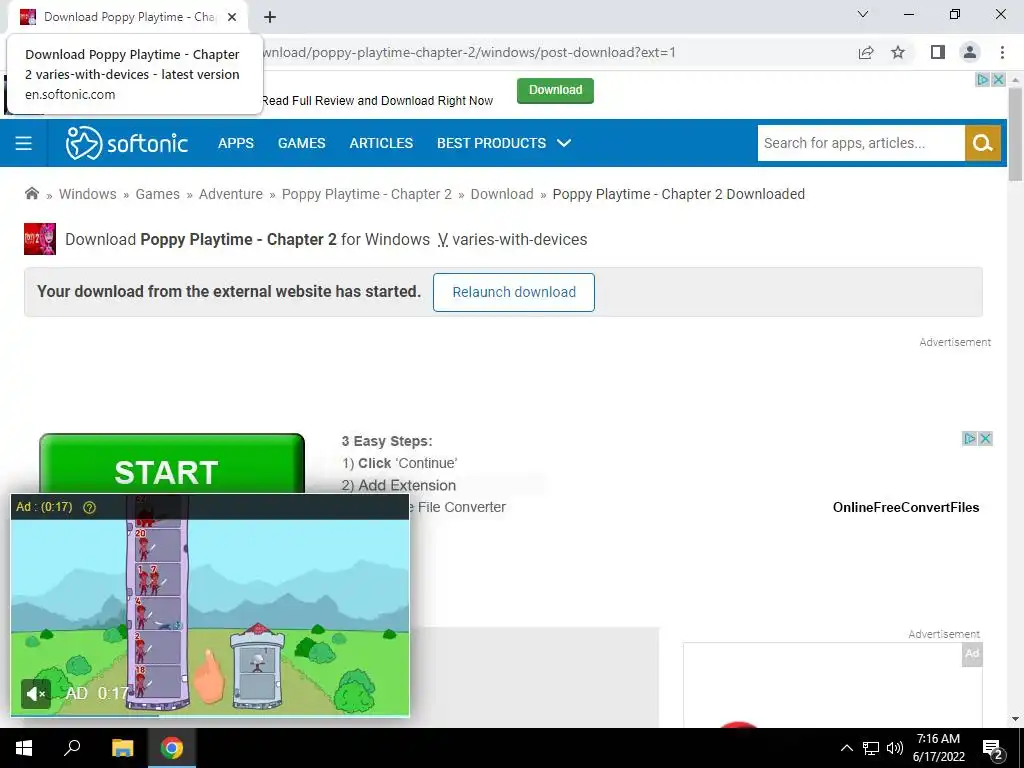The width and height of the screenshot is (1024, 768).
Task: Click Windows breadcrumb link
Action: click(88, 194)
